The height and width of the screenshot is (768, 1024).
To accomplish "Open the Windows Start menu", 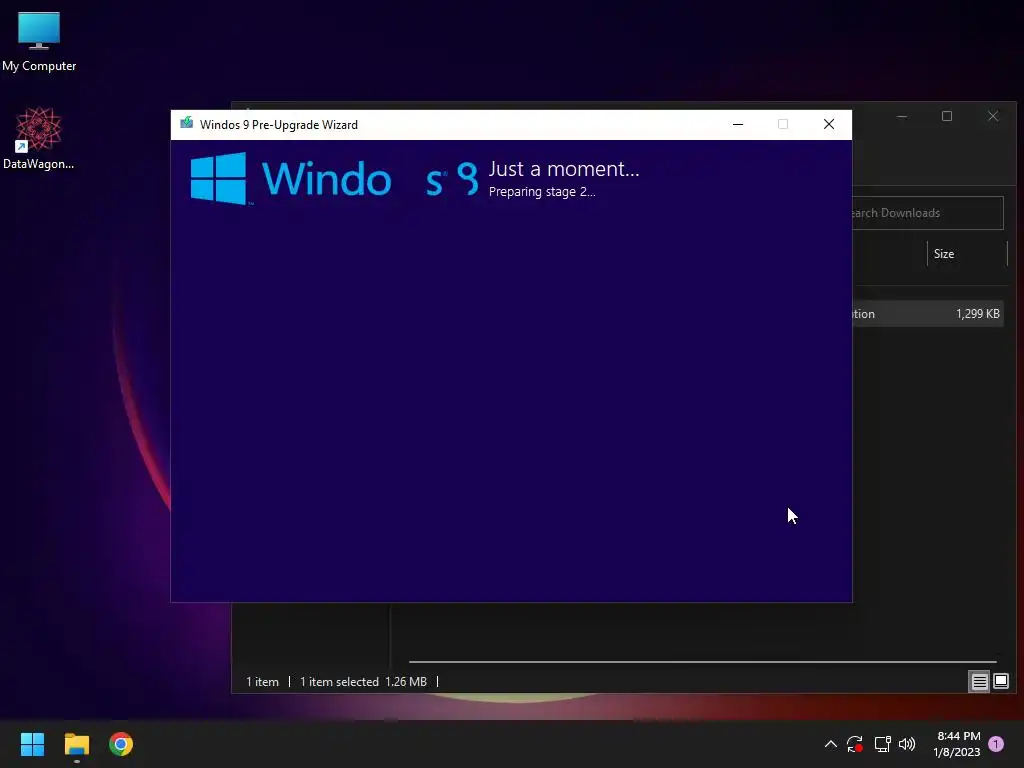I will [x=32, y=744].
